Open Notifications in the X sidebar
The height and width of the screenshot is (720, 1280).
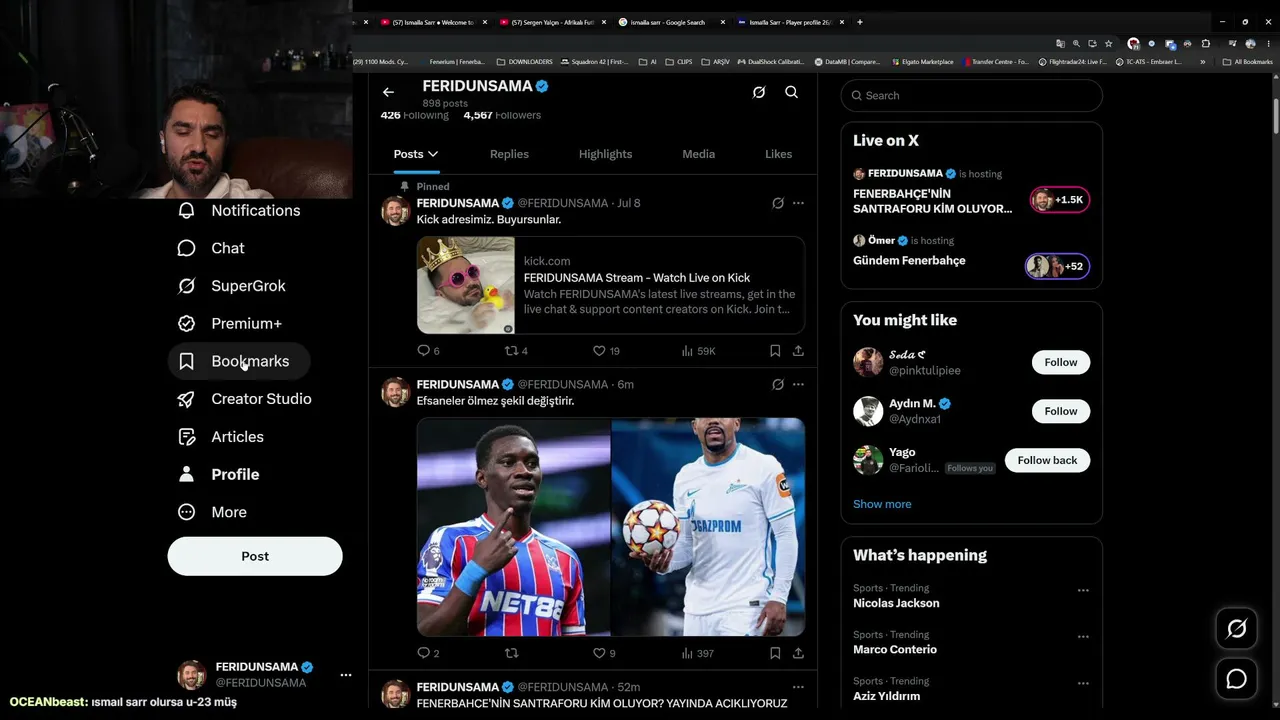(x=239, y=210)
